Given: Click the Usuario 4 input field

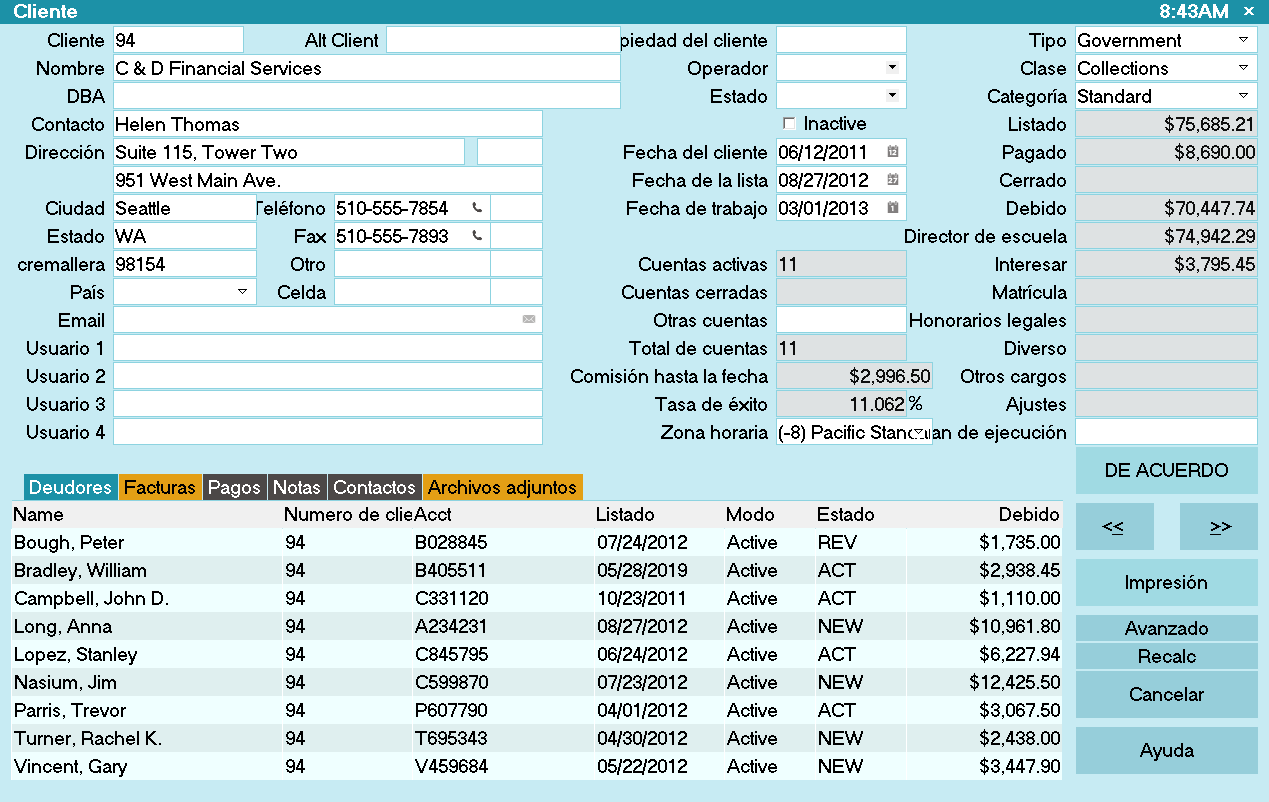Looking at the screenshot, I should pos(328,432).
